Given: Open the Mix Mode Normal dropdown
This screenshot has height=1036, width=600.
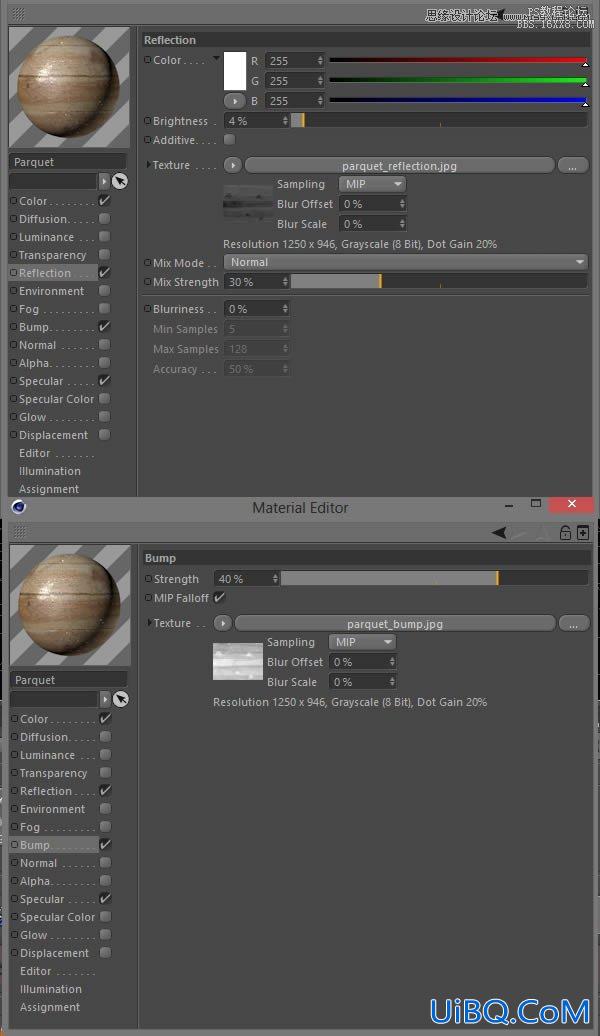Looking at the screenshot, I should (x=406, y=262).
